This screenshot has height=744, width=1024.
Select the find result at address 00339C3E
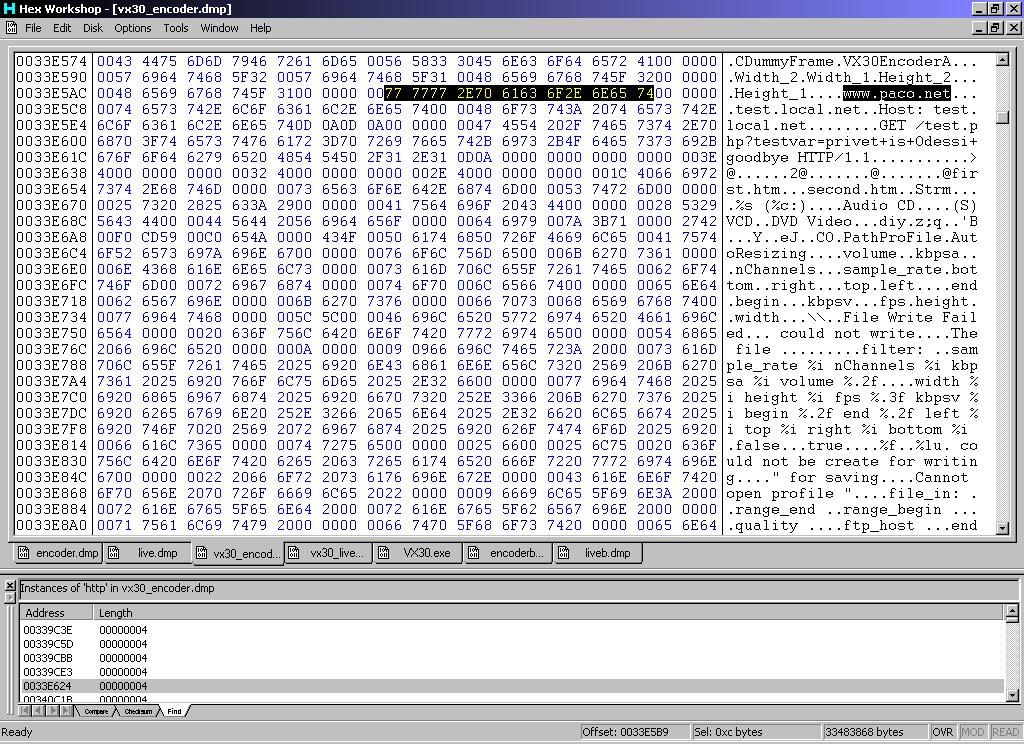[511, 630]
